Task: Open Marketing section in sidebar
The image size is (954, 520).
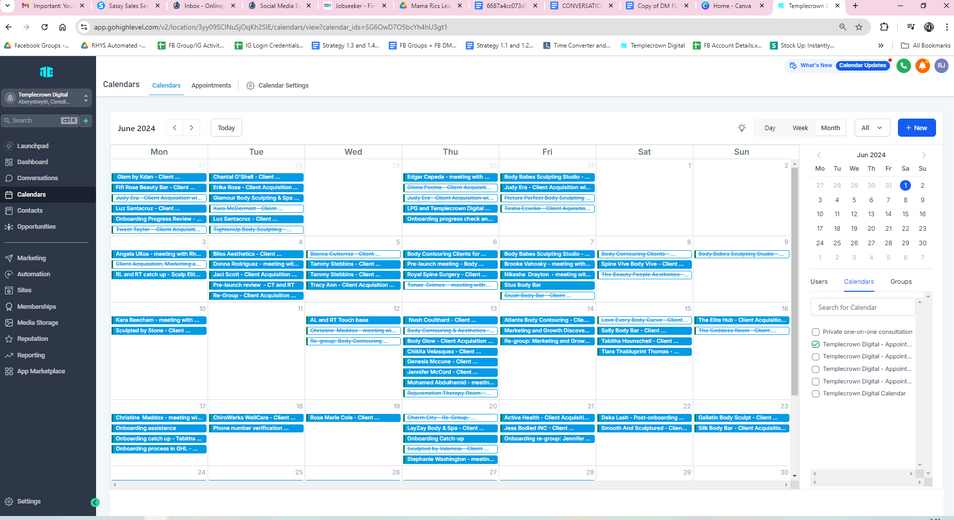Action: pos(31,258)
